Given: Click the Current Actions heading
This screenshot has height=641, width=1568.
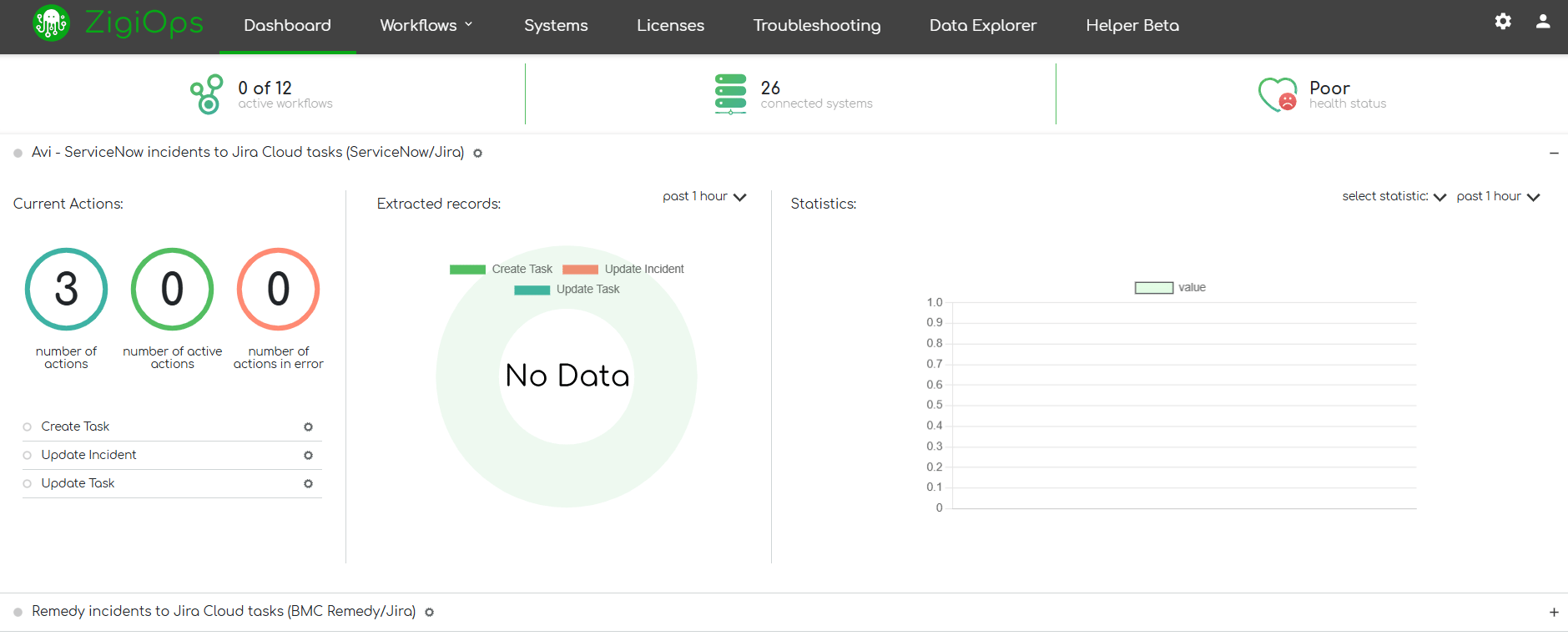Looking at the screenshot, I should coord(68,204).
